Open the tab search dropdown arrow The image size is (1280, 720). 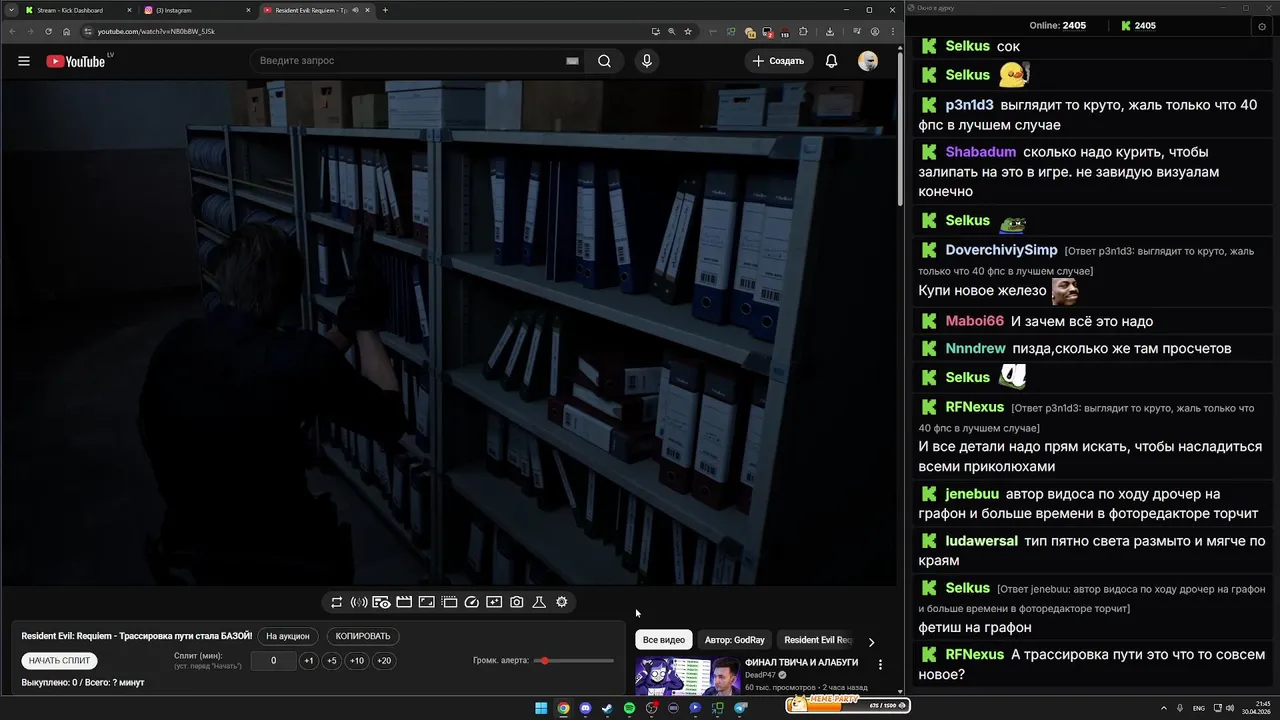(x=10, y=10)
